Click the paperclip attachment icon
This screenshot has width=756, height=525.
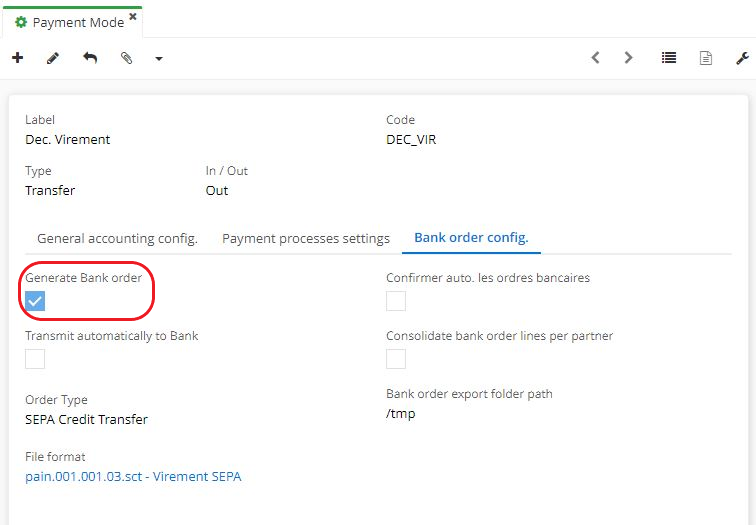click(x=126, y=58)
